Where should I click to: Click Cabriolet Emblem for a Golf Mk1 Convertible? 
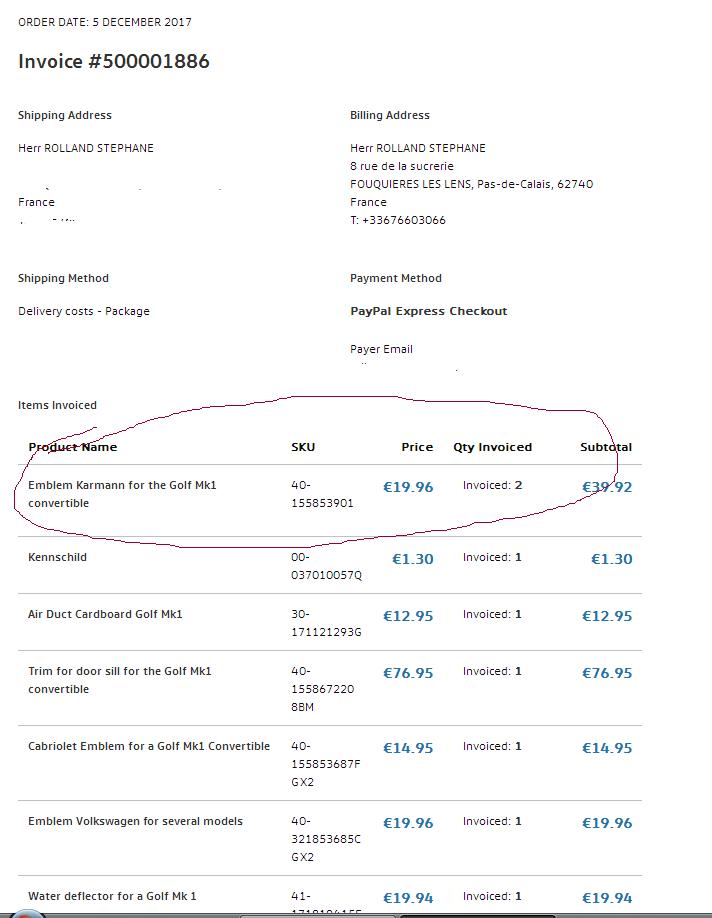click(149, 746)
